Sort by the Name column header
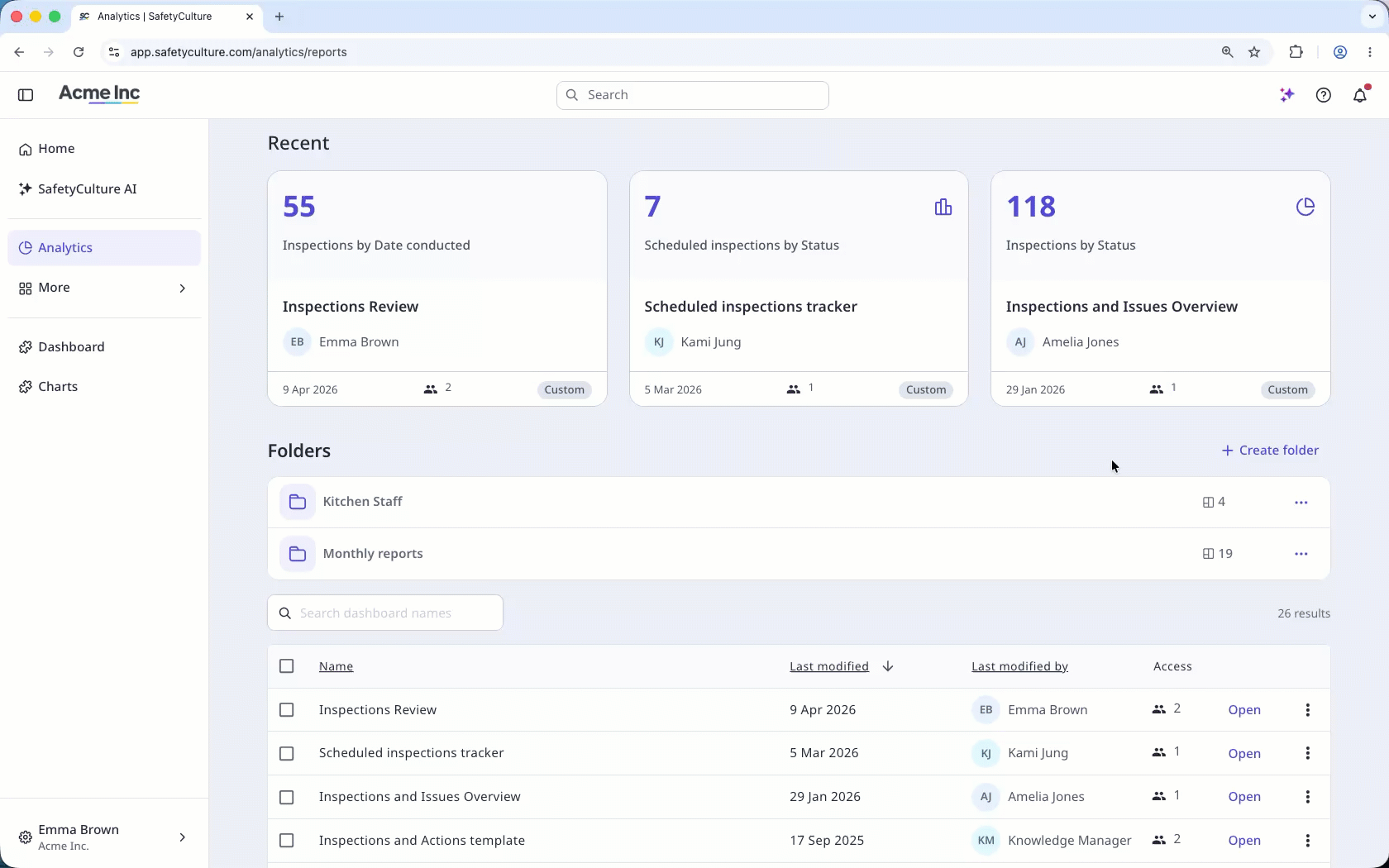Viewport: 1389px width, 868px height. pos(336,666)
